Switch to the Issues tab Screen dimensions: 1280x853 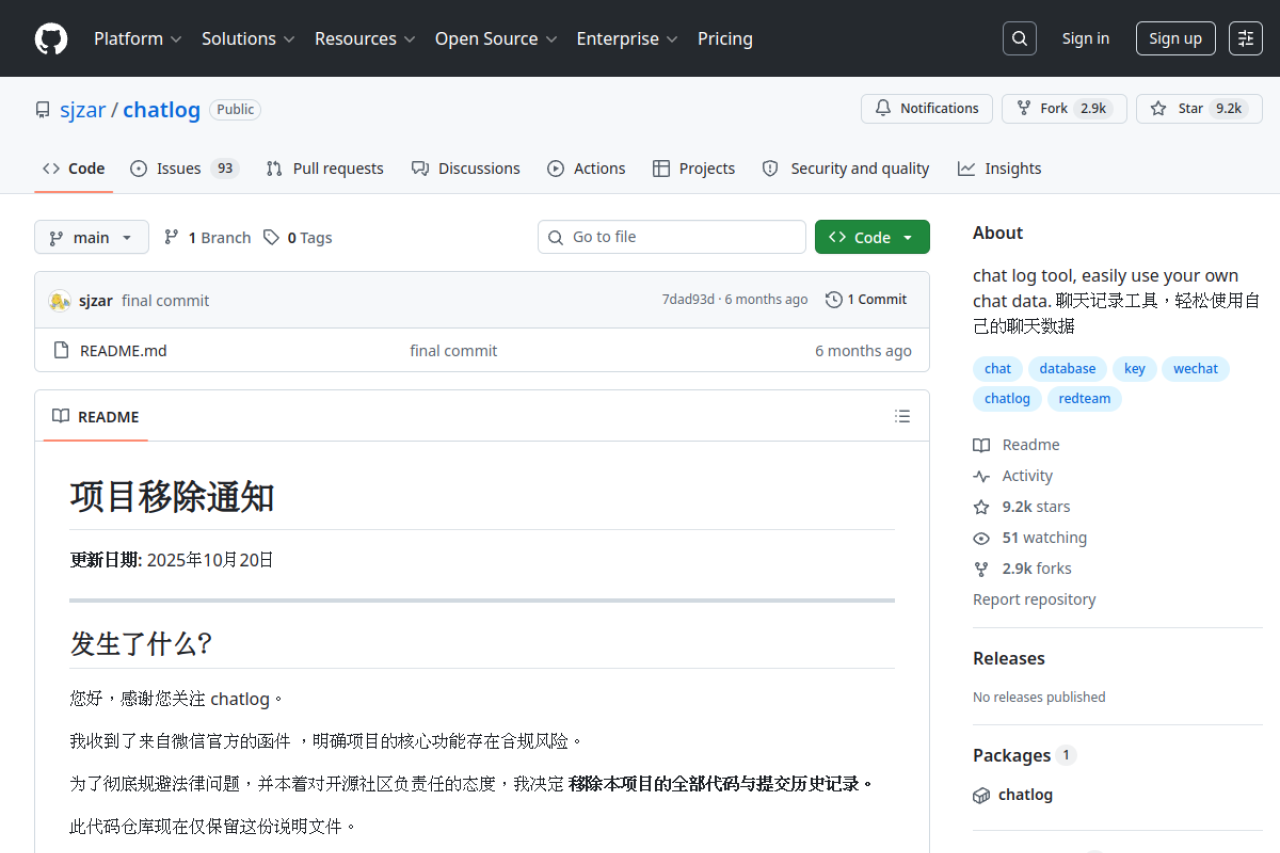pyautogui.click(x=185, y=169)
